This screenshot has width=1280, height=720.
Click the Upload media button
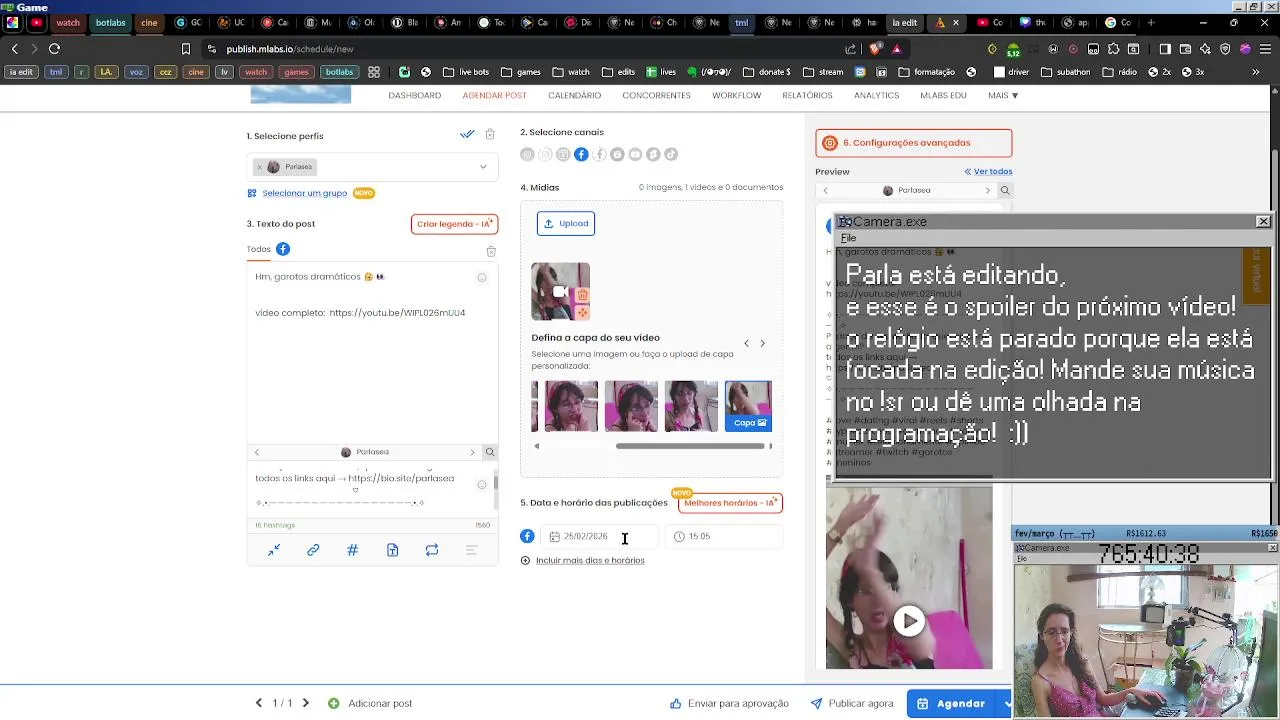[x=566, y=223]
